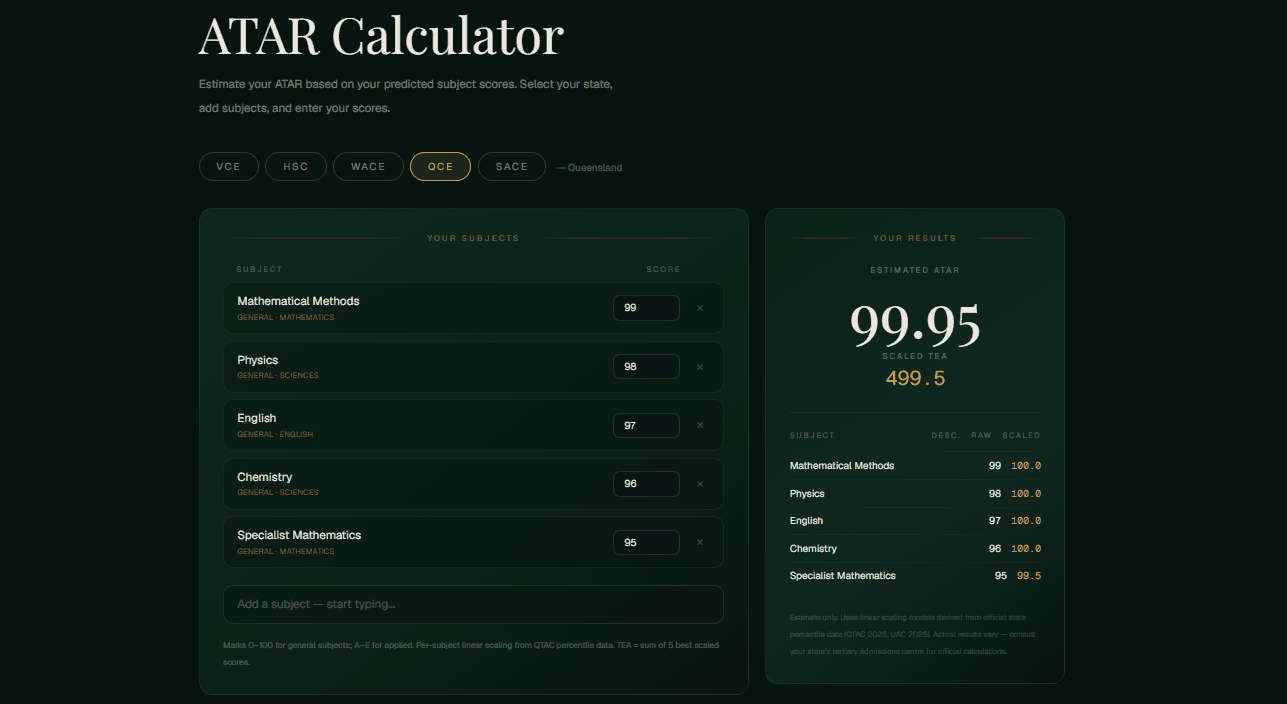1287x704 pixels.
Task: Edit the Chemistry score field
Action: (x=646, y=484)
